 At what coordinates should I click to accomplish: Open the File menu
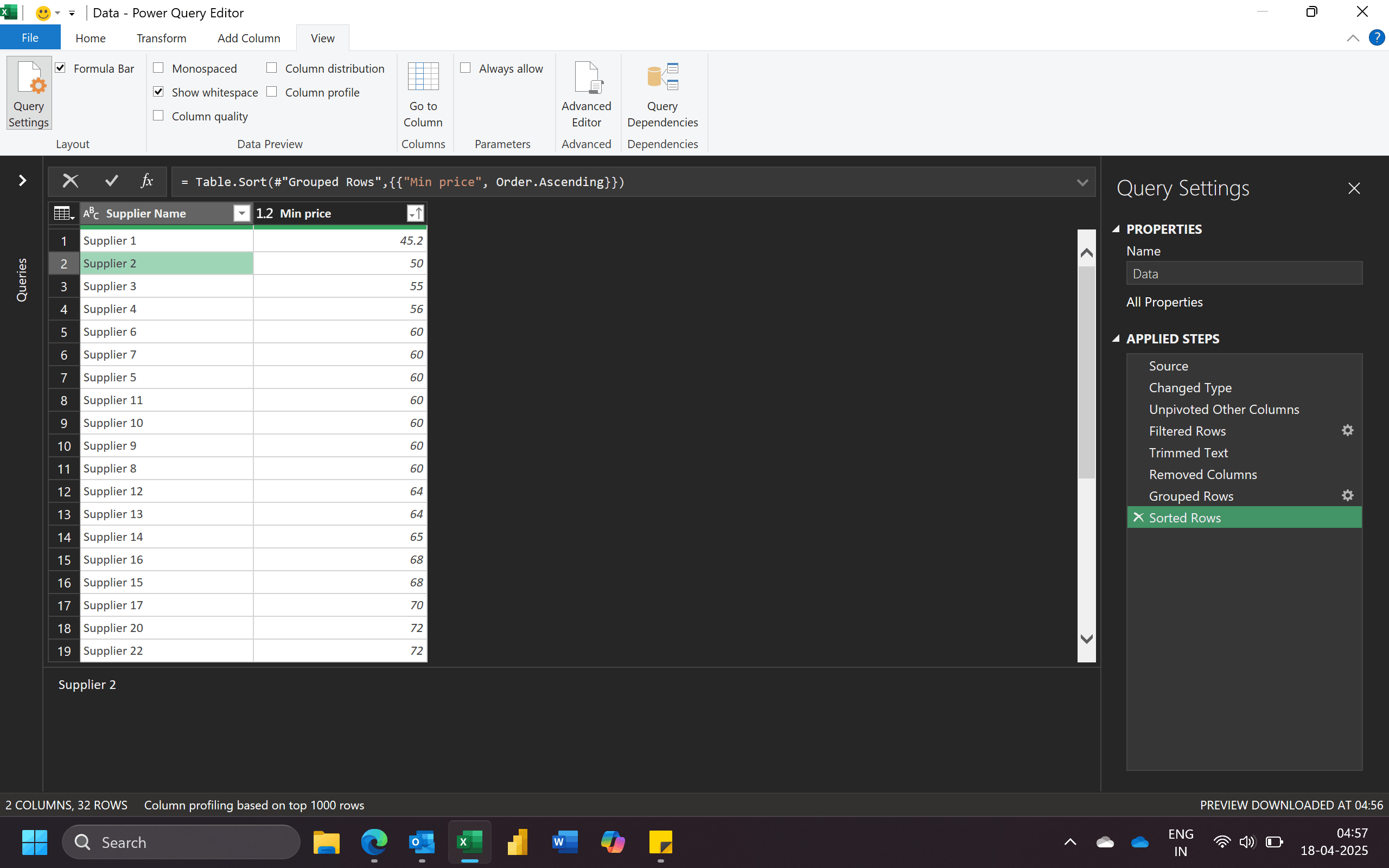coord(30,38)
